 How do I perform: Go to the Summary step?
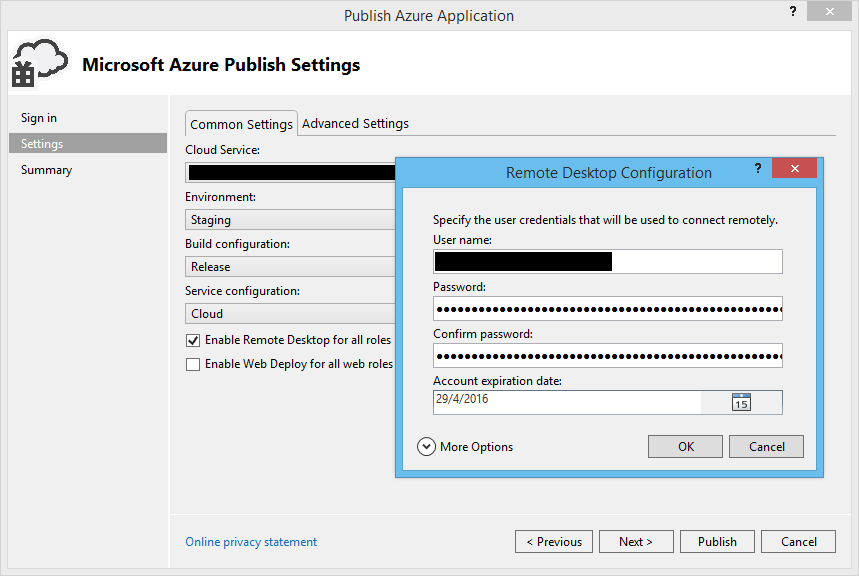coord(46,170)
